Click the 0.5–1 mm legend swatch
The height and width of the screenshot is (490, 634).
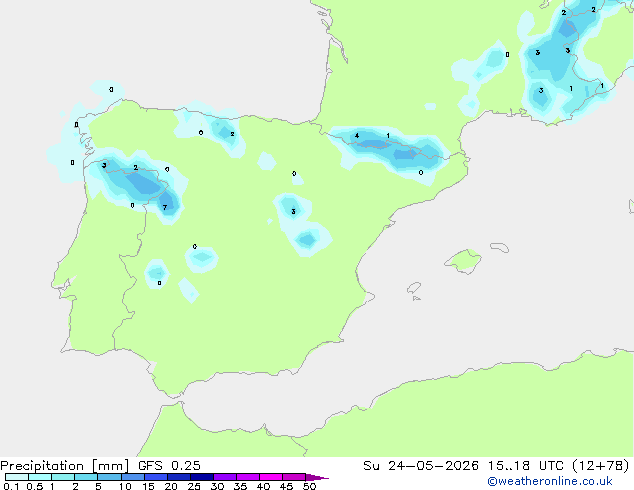(x=40, y=477)
